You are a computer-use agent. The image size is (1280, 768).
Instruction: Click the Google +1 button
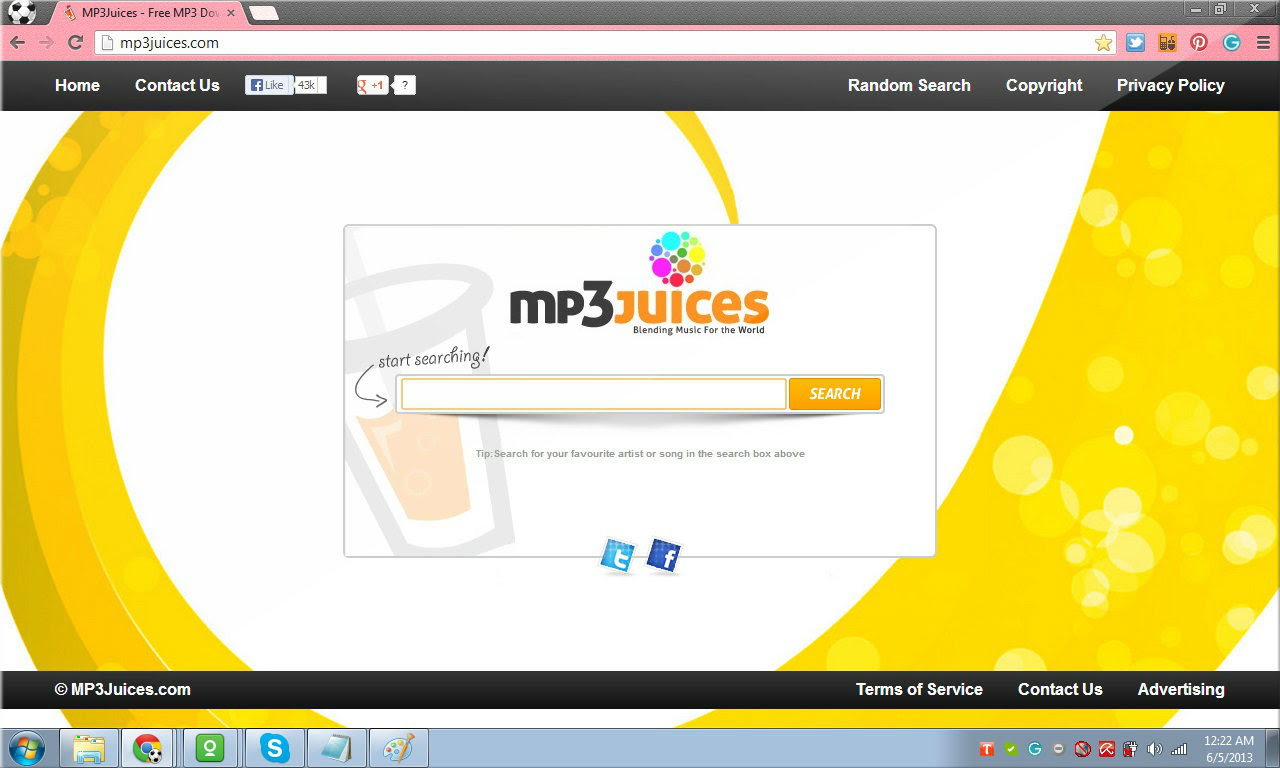pos(372,85)
